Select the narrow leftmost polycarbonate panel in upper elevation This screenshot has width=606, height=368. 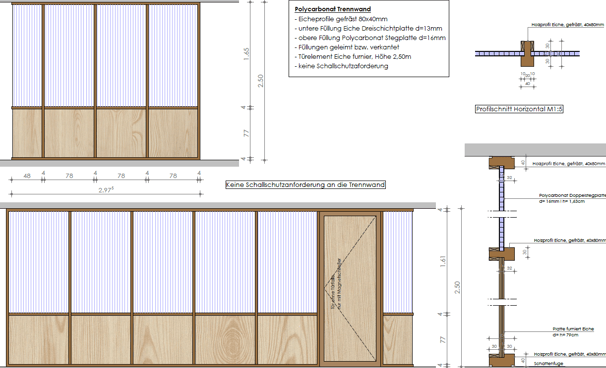pos(27,55)
